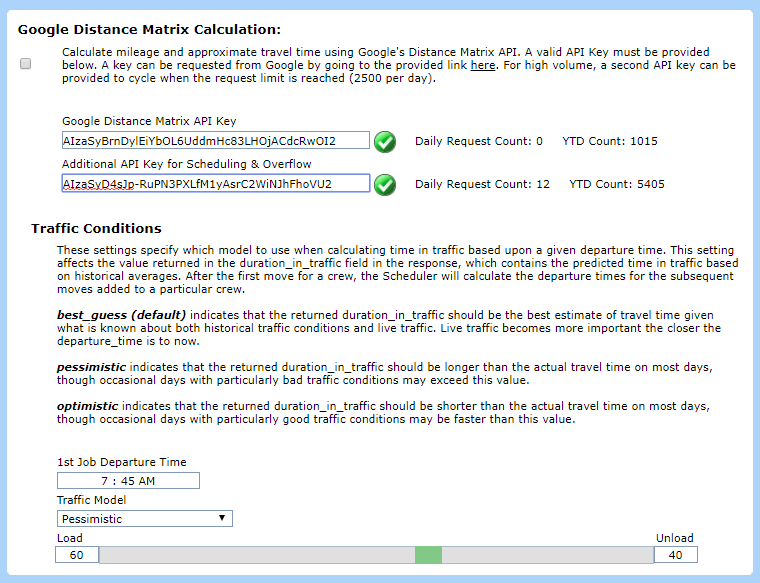Click 'YTD Count: 5405' text
This screenshot has height=583, width=760.
617,184
